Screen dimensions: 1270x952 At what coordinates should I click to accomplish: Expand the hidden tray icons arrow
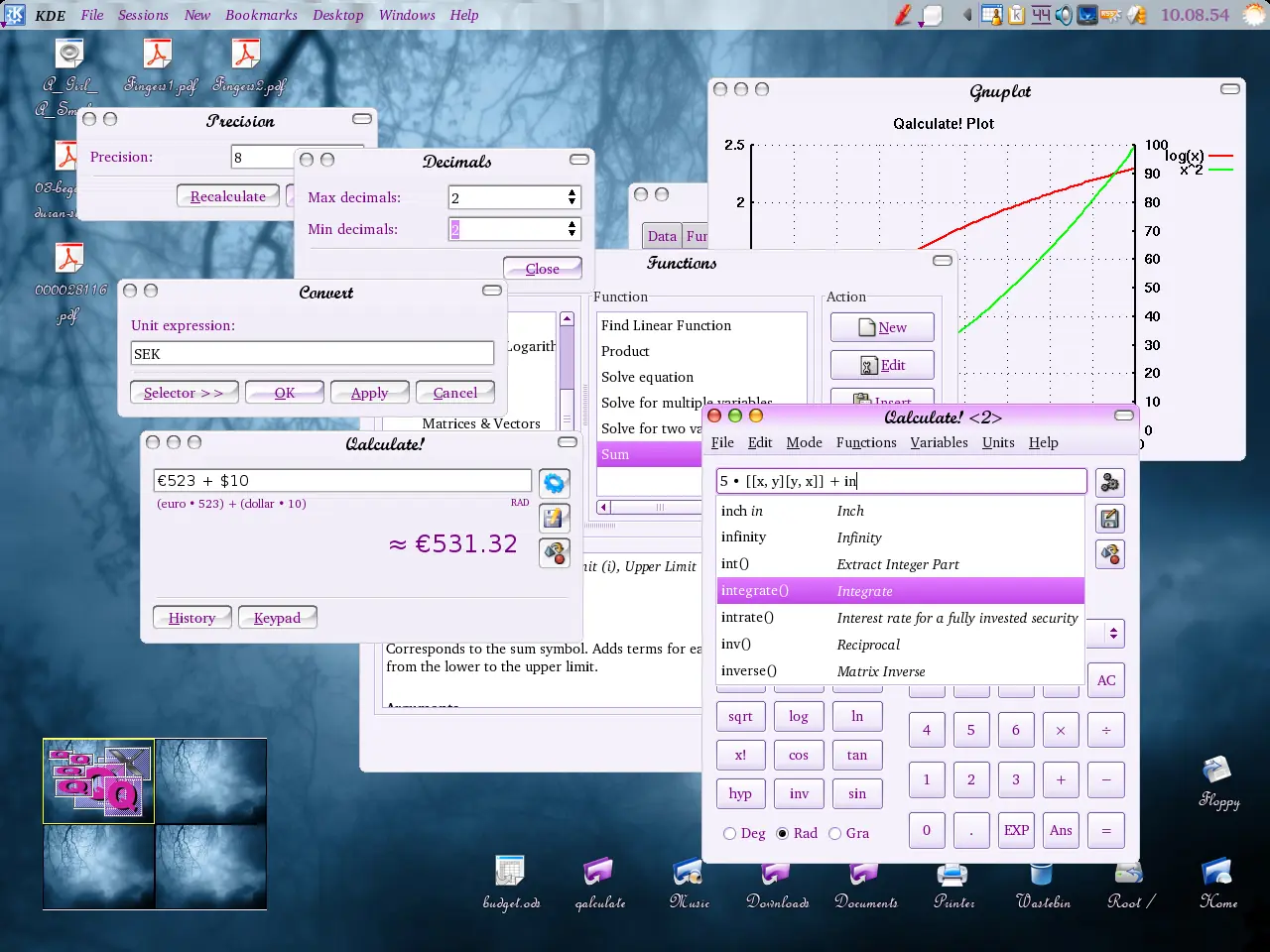coord(967,15)
